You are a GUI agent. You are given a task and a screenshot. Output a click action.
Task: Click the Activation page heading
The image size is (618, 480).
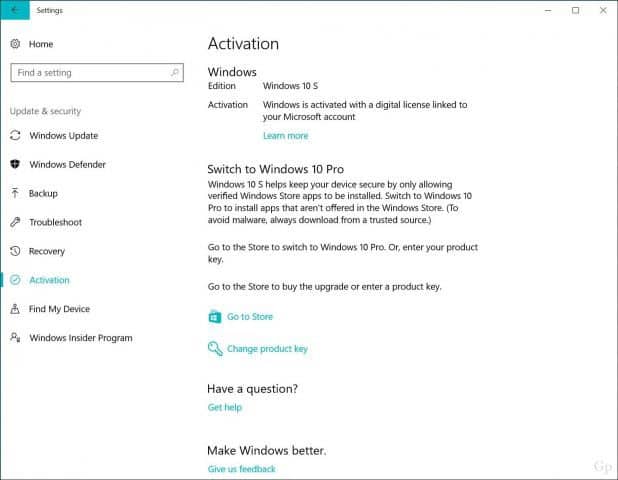pyautogui.click(x=243, y=43)
